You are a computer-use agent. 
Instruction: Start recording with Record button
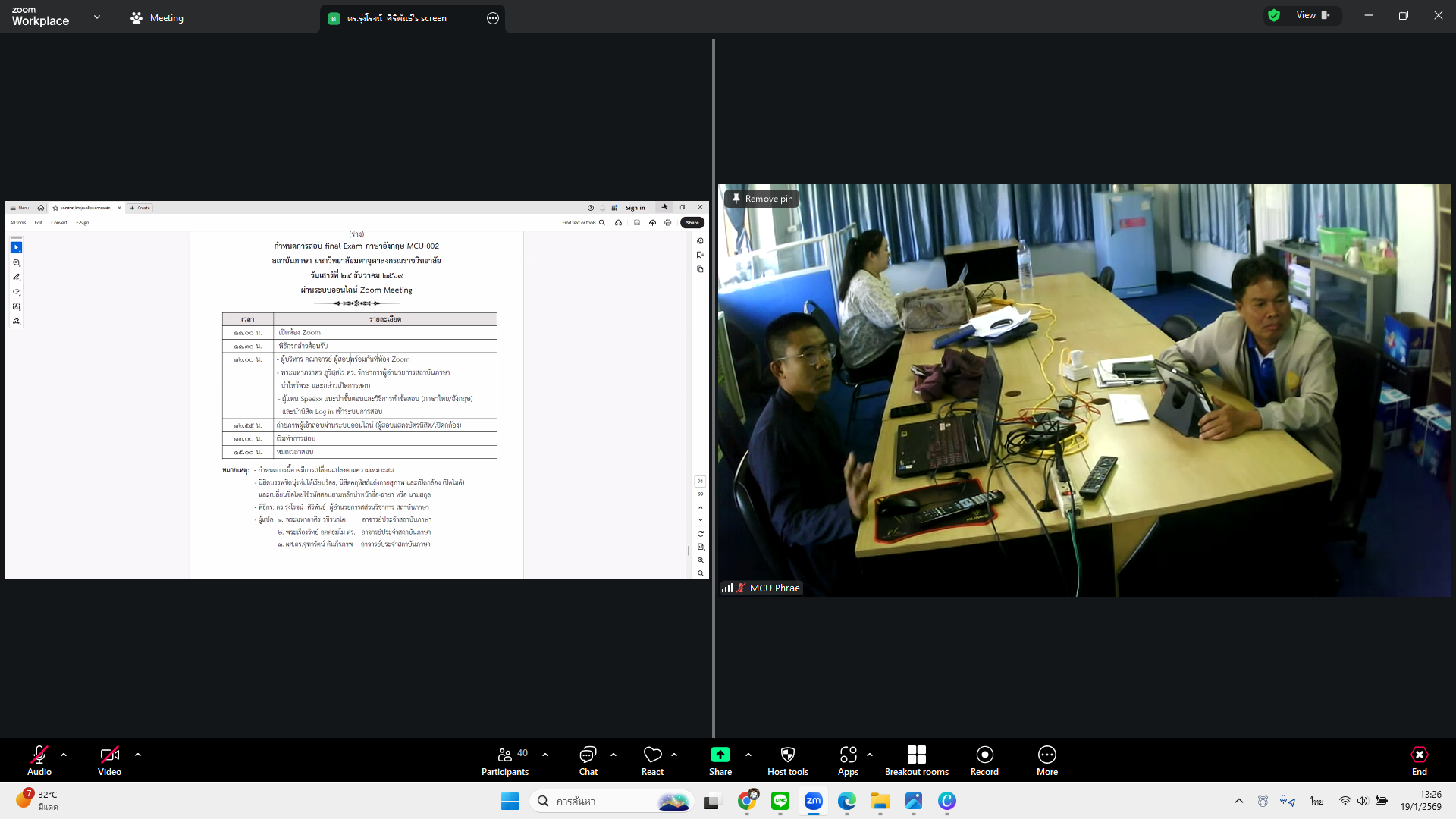coord(984,760)
